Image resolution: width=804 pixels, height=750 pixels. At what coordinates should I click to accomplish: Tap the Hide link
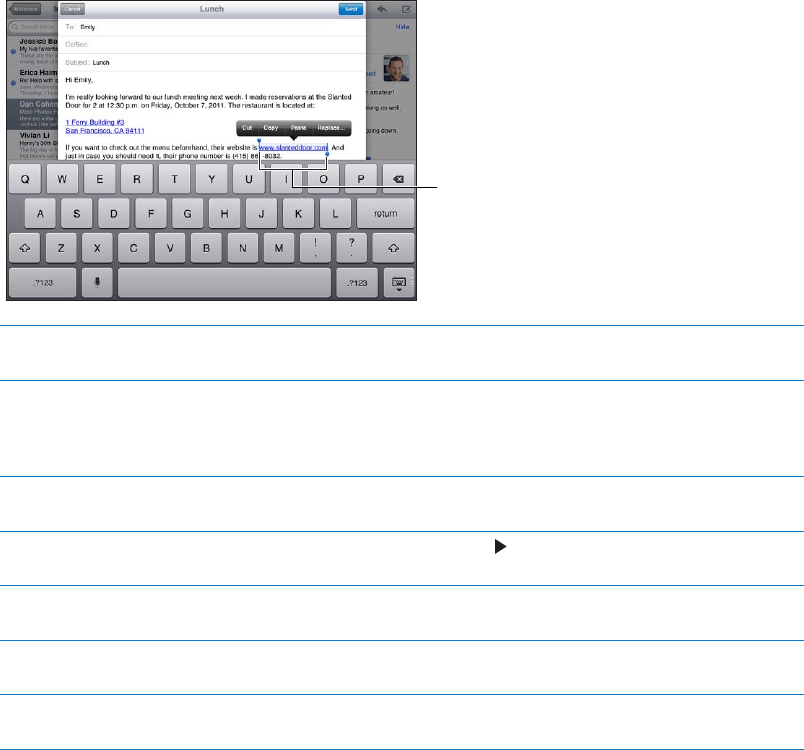402,27
